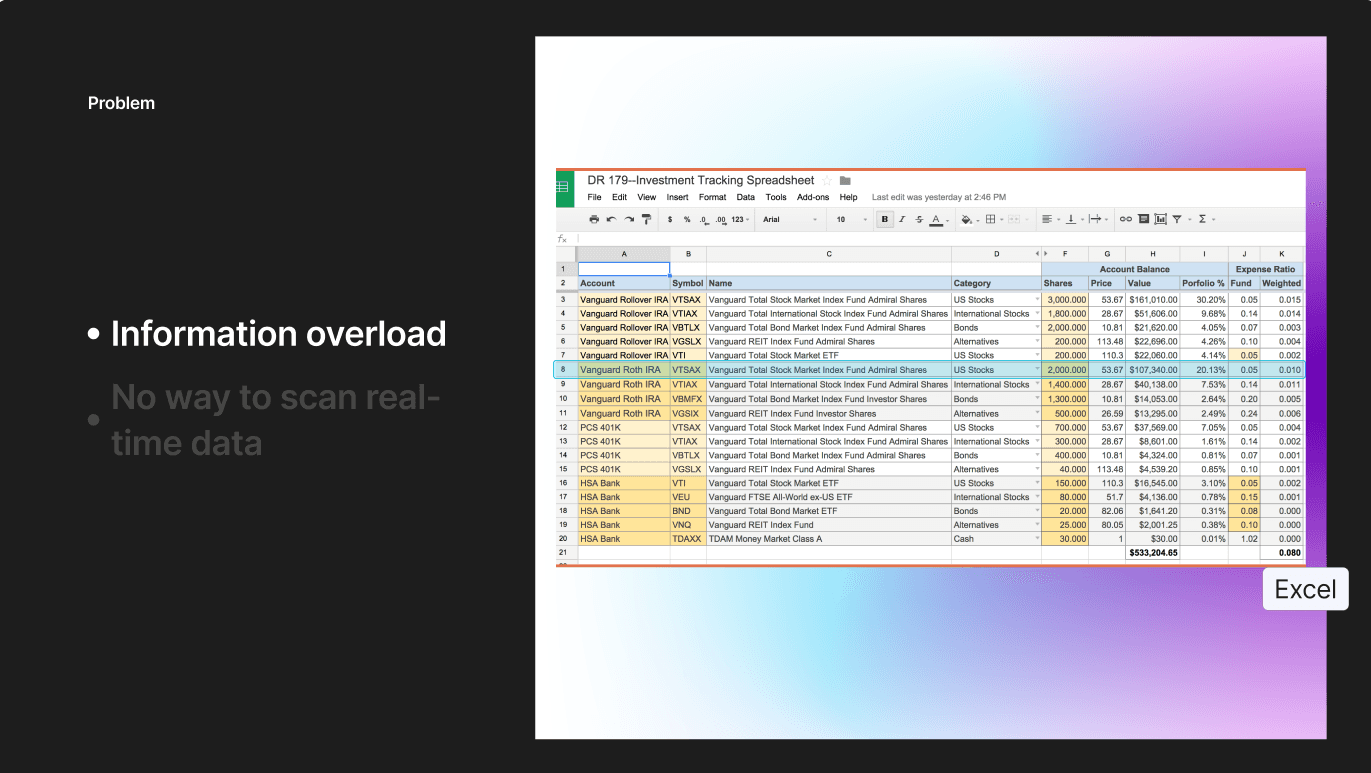Format as currency with dollar icon
The image size is (1371, 773).
pos(670,219)
